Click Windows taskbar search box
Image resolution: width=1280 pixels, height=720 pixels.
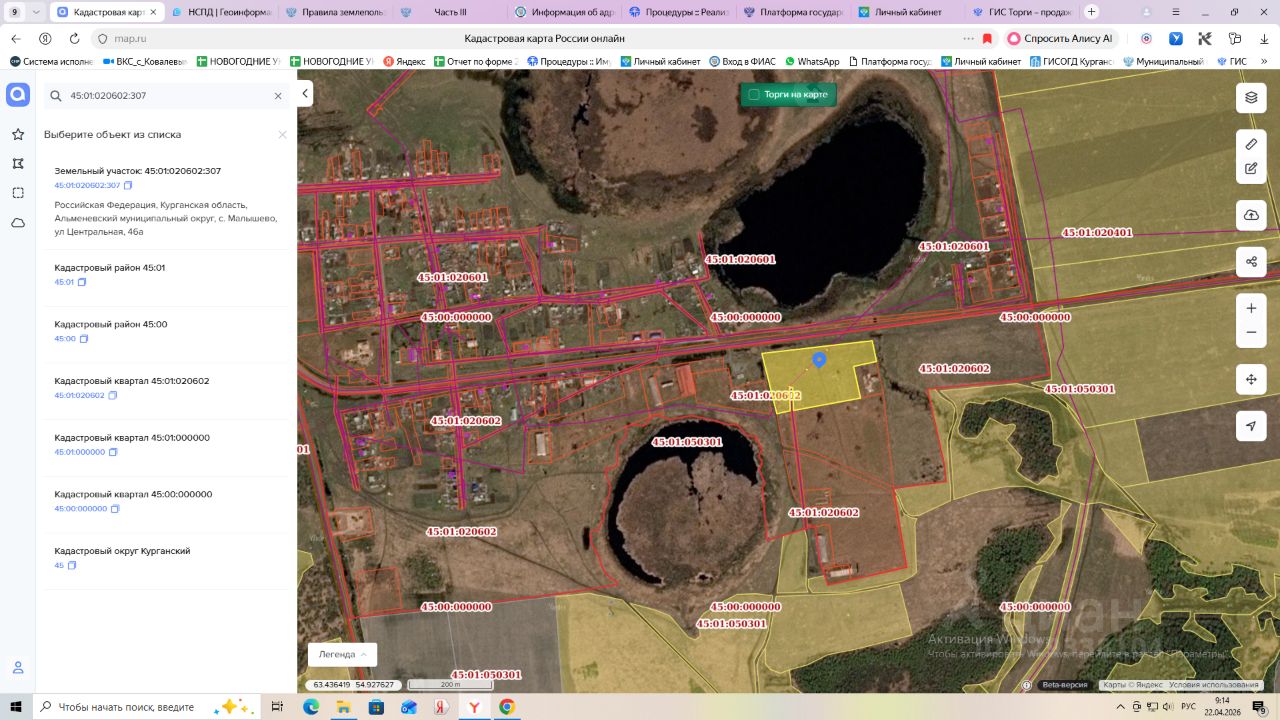(146, 707)
